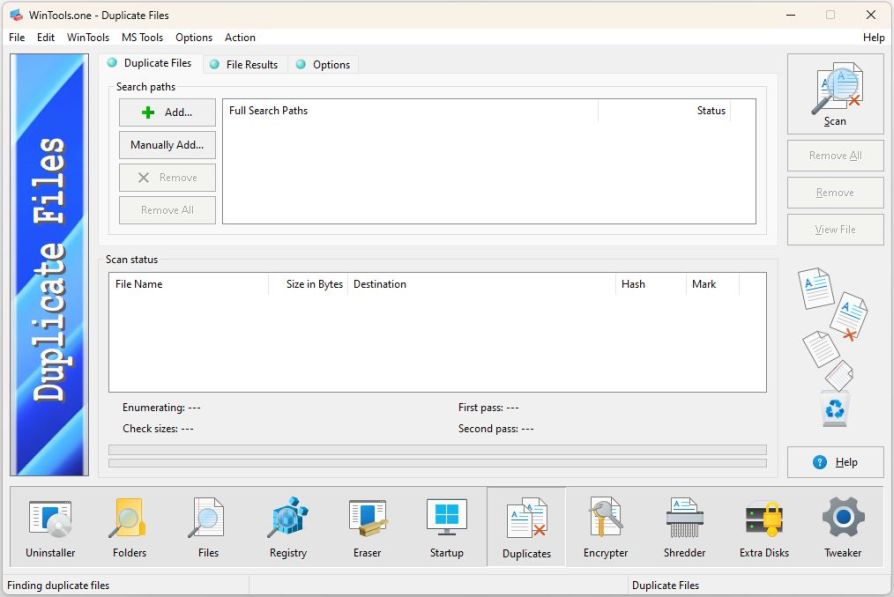
Task: Click the Second pass status text
Action: pyautogui.click(x=496, y=429)
